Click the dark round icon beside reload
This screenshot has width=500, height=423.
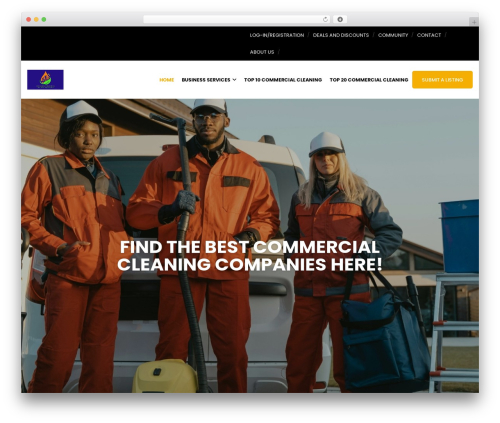click(340, 20)
